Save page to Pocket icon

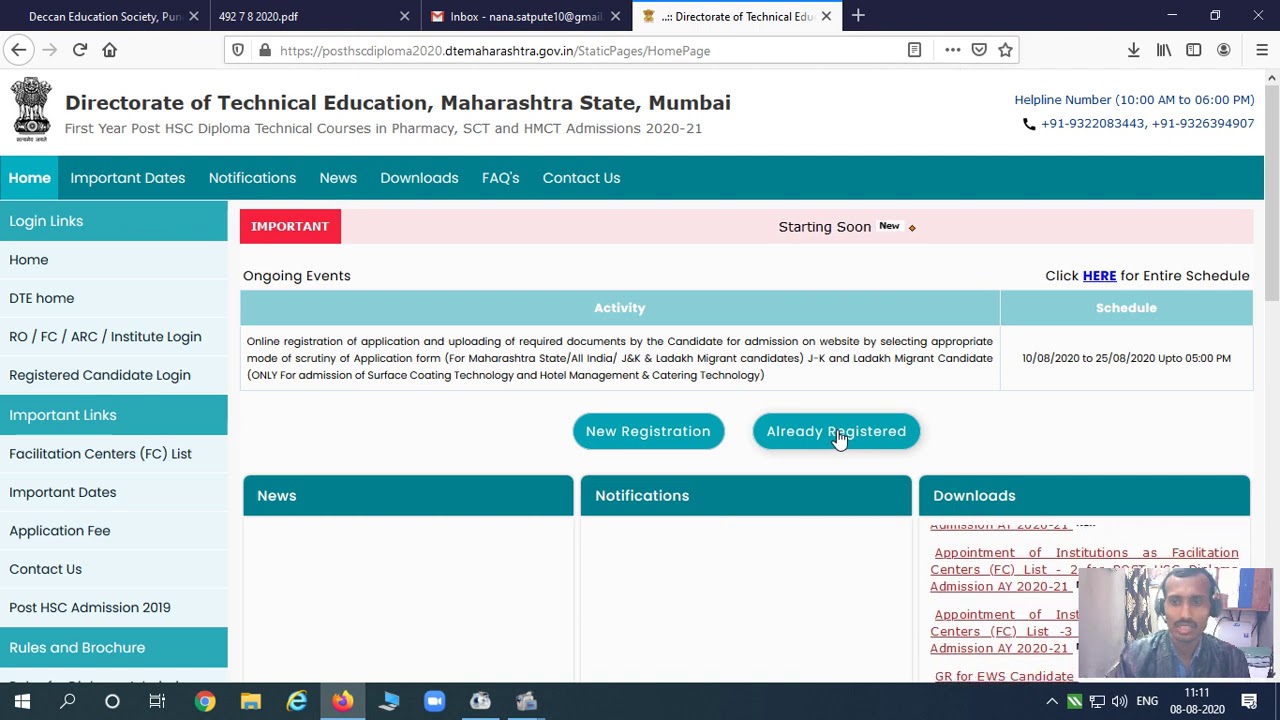point(979,50)
